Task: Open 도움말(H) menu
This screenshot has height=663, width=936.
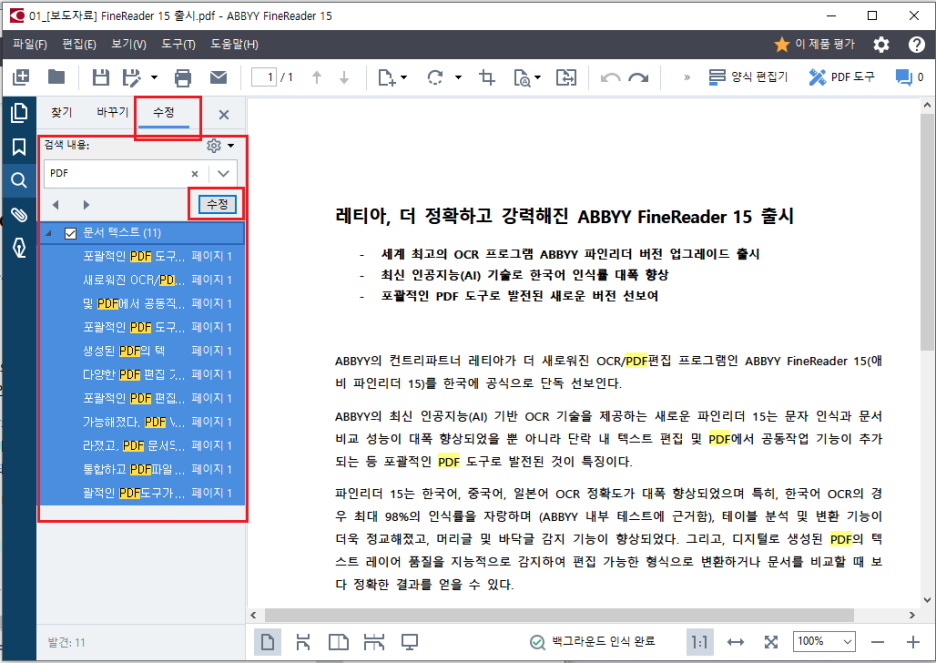Action: coord(235,44)
